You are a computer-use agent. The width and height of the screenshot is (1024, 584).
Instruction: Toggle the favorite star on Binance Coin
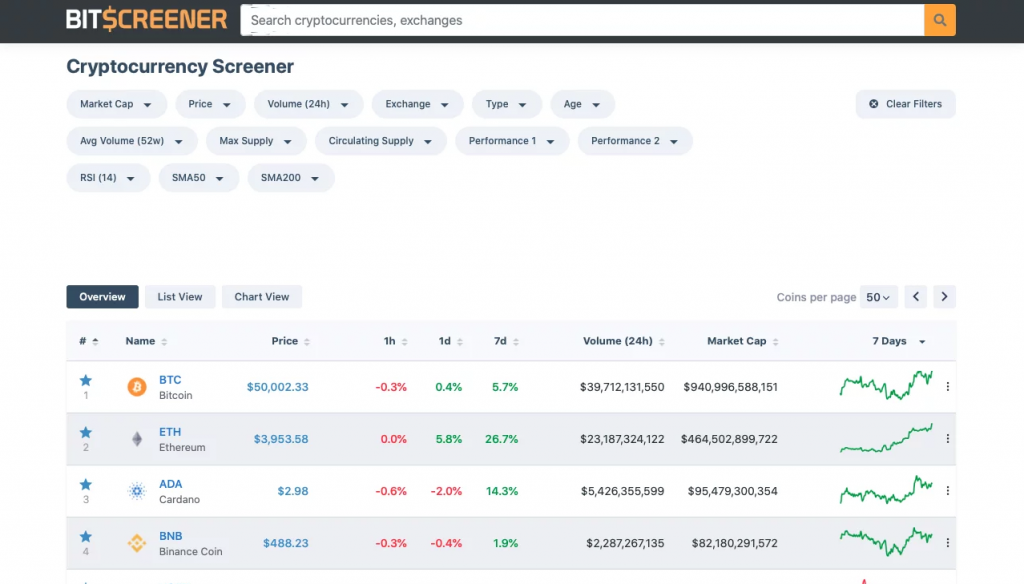85,535
